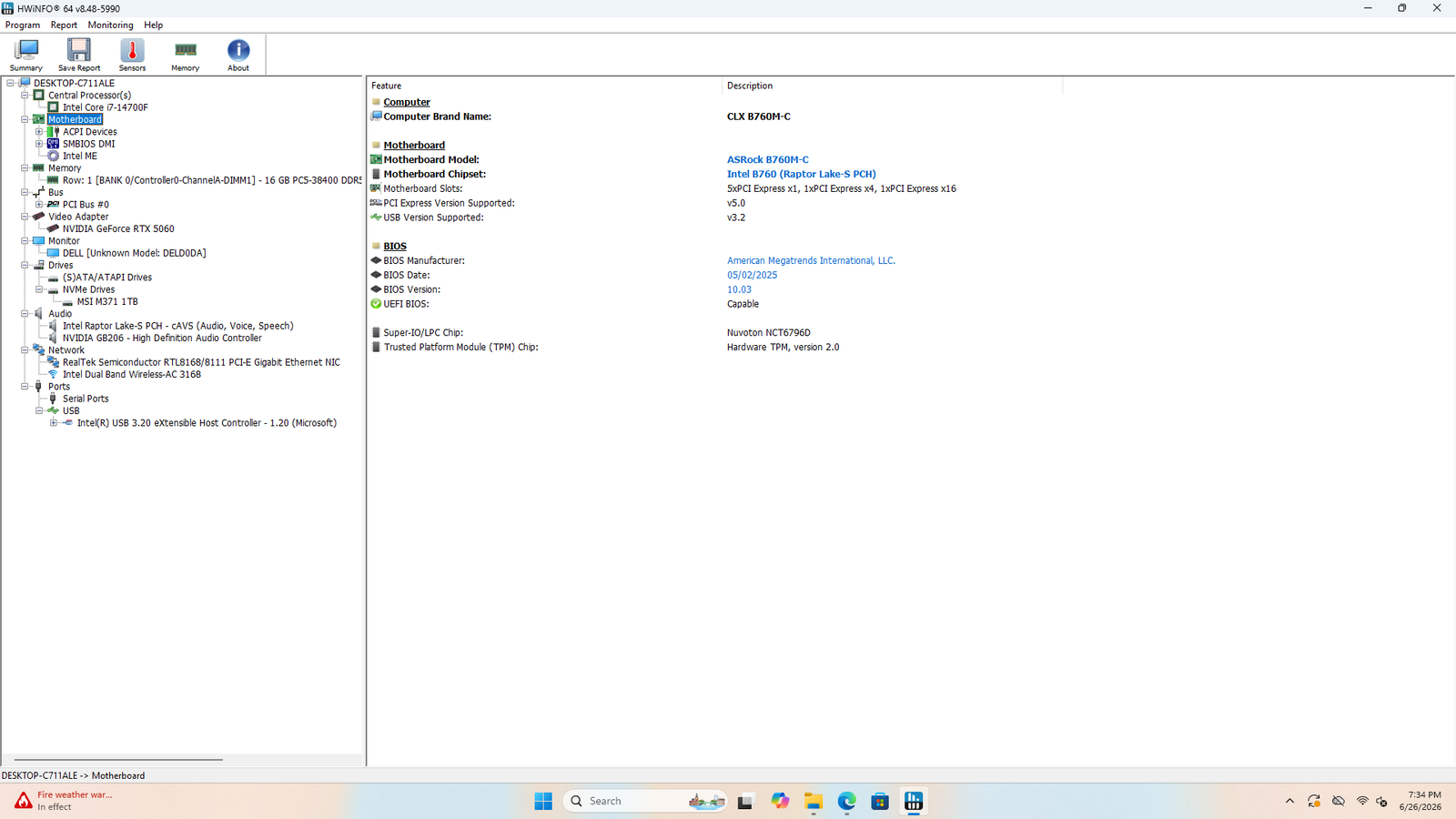Open Microsoft Store from taskbar
This screenshot has width=1456, height=819.
click(880, 801)
